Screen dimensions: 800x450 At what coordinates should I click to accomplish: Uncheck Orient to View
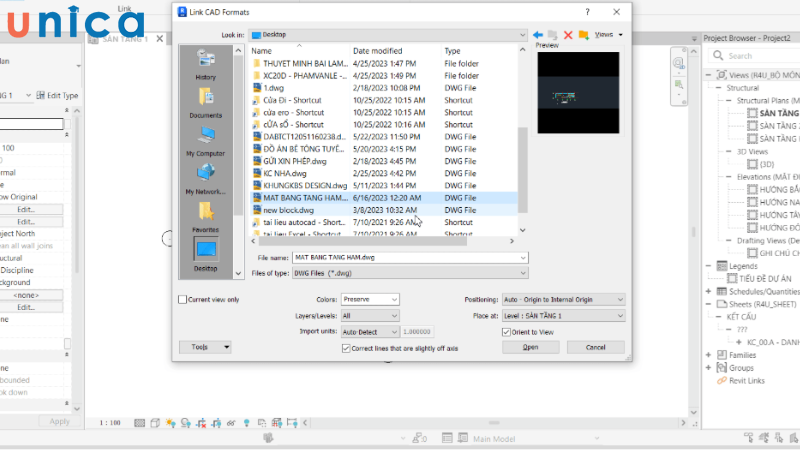click(506, 332)
